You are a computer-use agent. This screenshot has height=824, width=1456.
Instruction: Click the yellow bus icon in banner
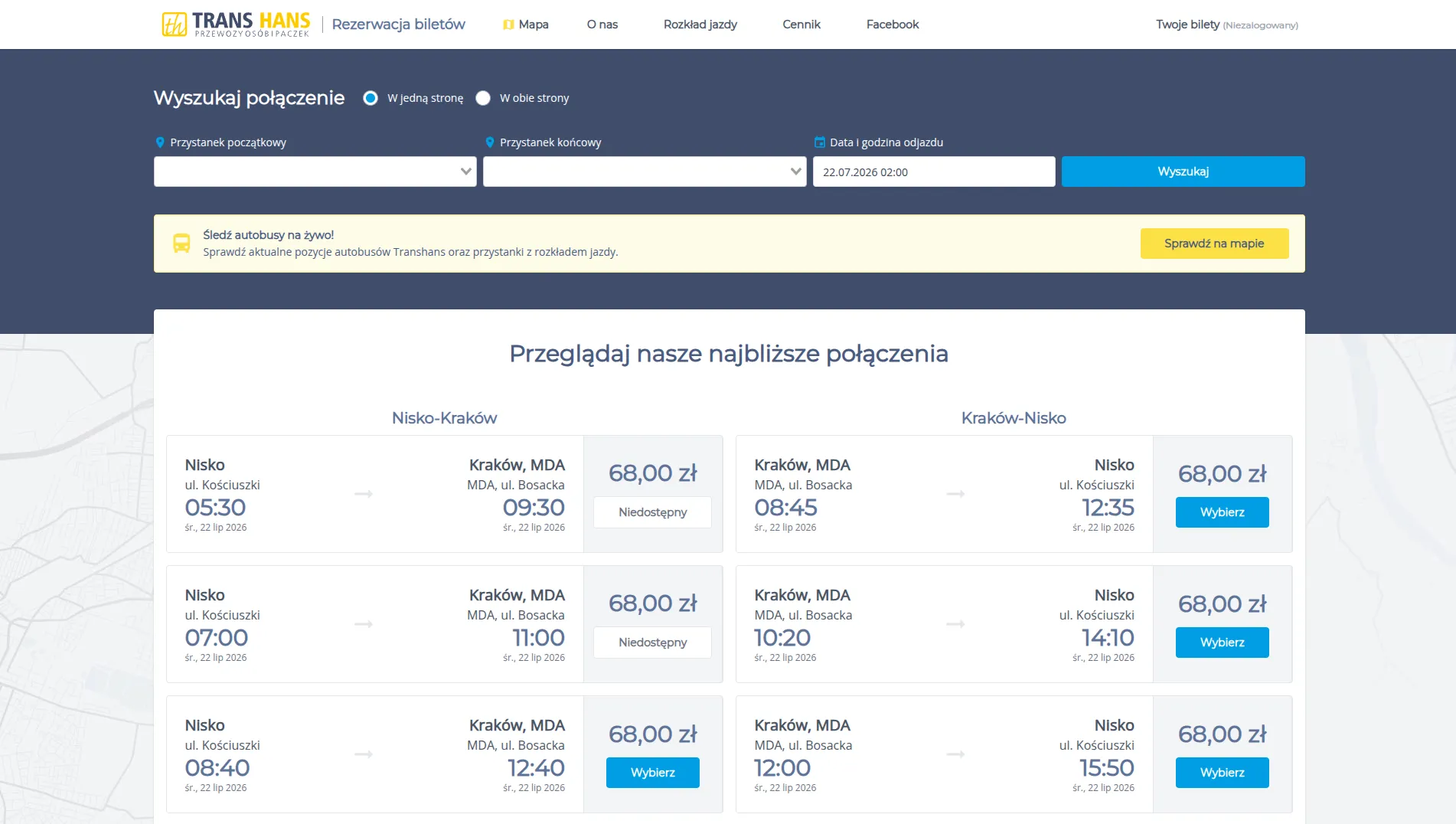[x=181, y=244]
